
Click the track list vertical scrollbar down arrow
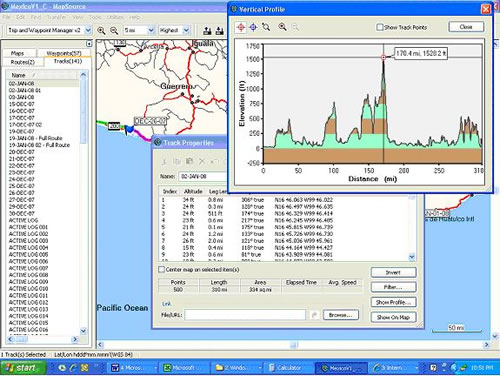point(83,331)
